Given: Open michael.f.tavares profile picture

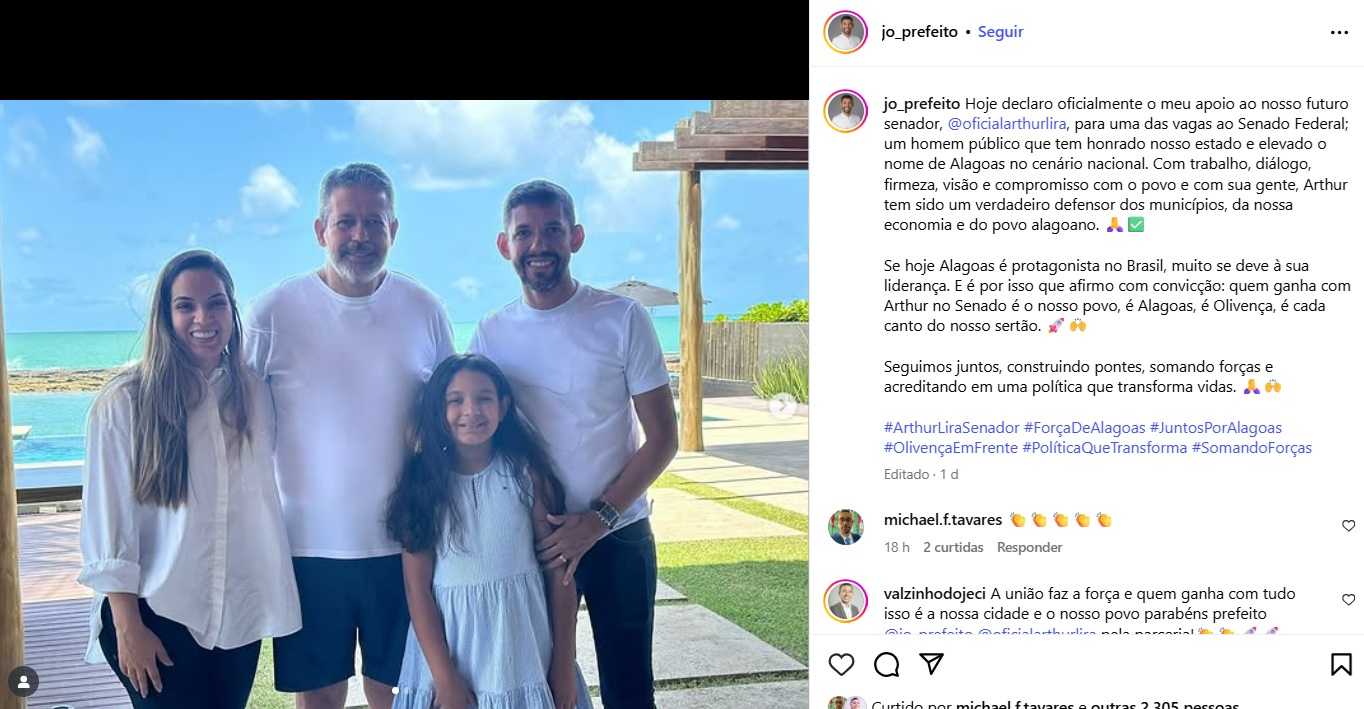Looking at the screenshot, I should [845, 527].
